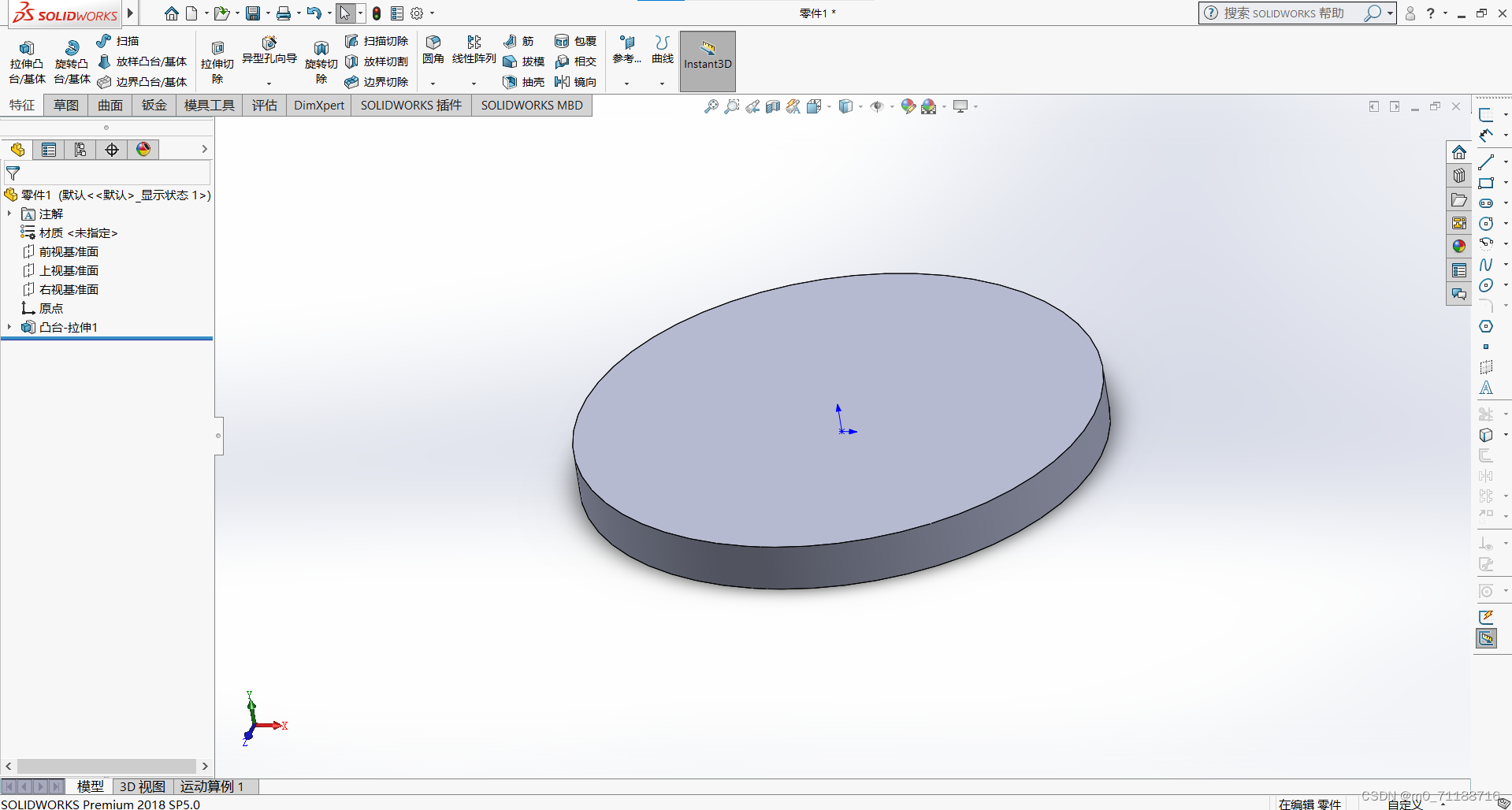Choose the Rib (筋) tool
The height and width of the screenshot is (810, 1512).
tap(518, 41)
